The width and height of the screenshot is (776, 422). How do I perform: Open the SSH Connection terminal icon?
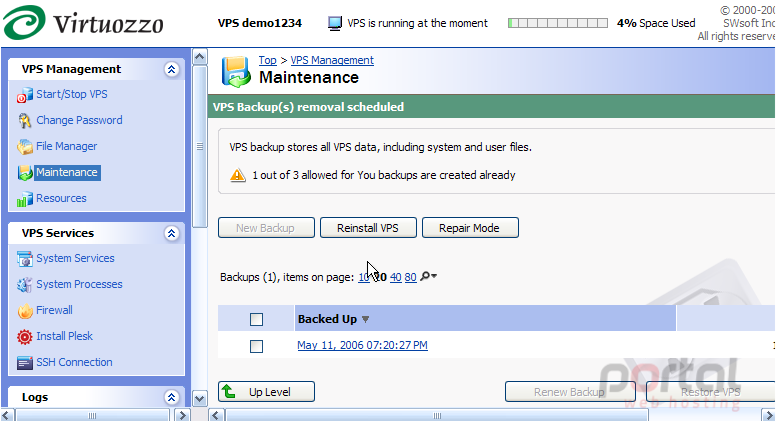pyautogui.click(x=25, y=363)
